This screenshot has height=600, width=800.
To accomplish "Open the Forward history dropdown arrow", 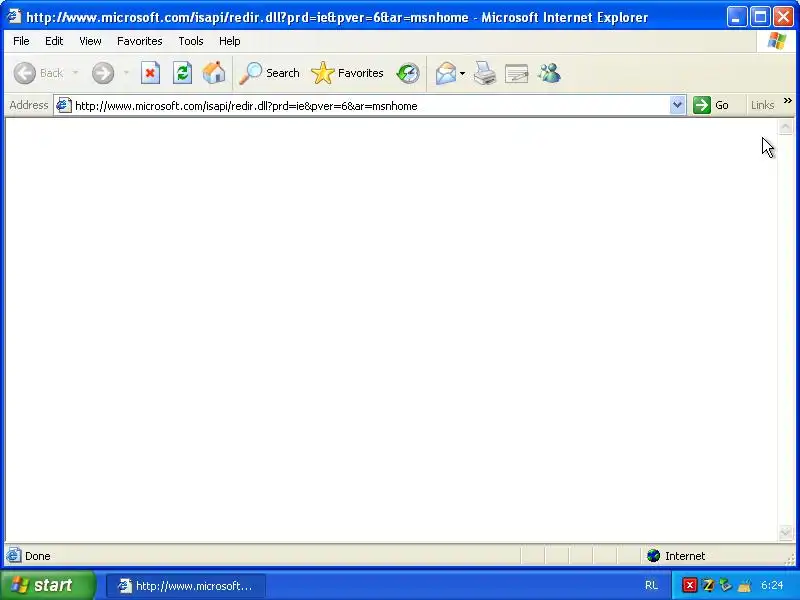I will coord(126,73).
